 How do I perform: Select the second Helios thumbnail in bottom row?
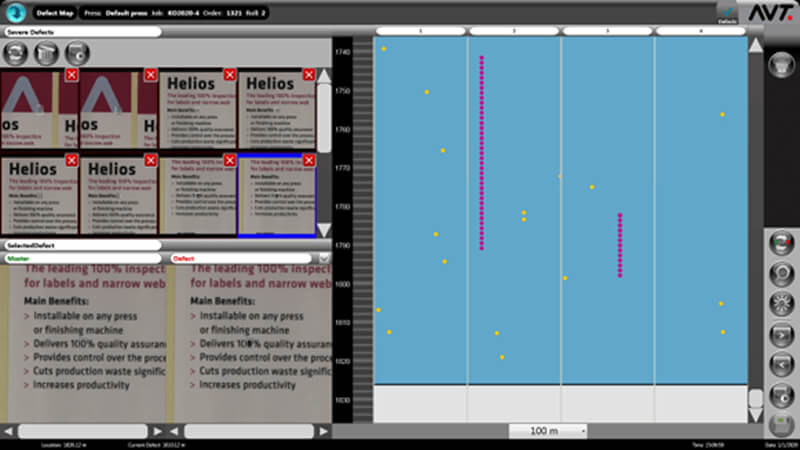(x=118, y=194)
